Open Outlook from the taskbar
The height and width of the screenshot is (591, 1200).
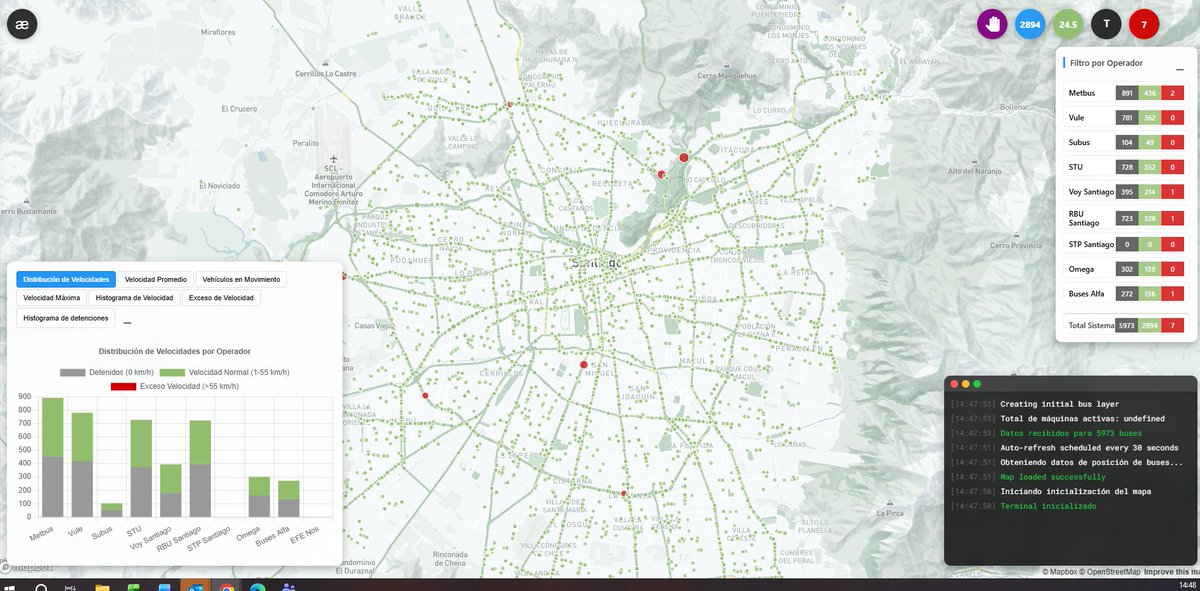click(x=195, y=585)
